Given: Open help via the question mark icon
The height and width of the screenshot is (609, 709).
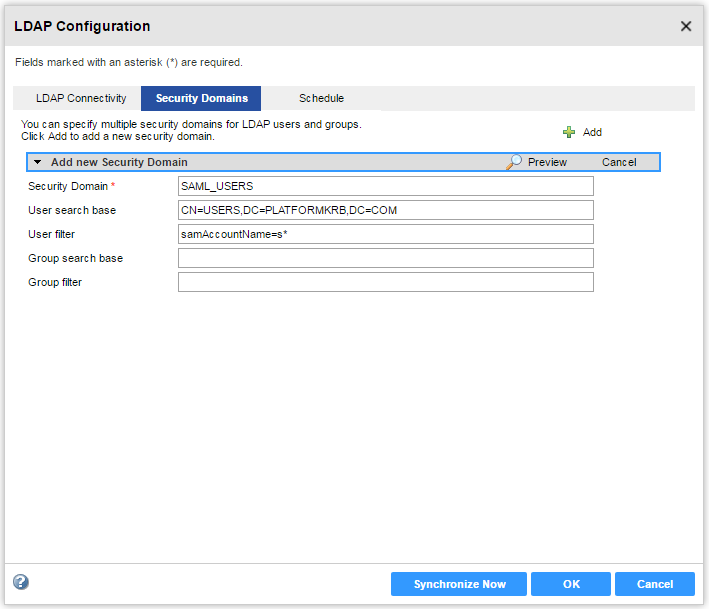Looking at the screenshot, I should [x=20, y=583].
